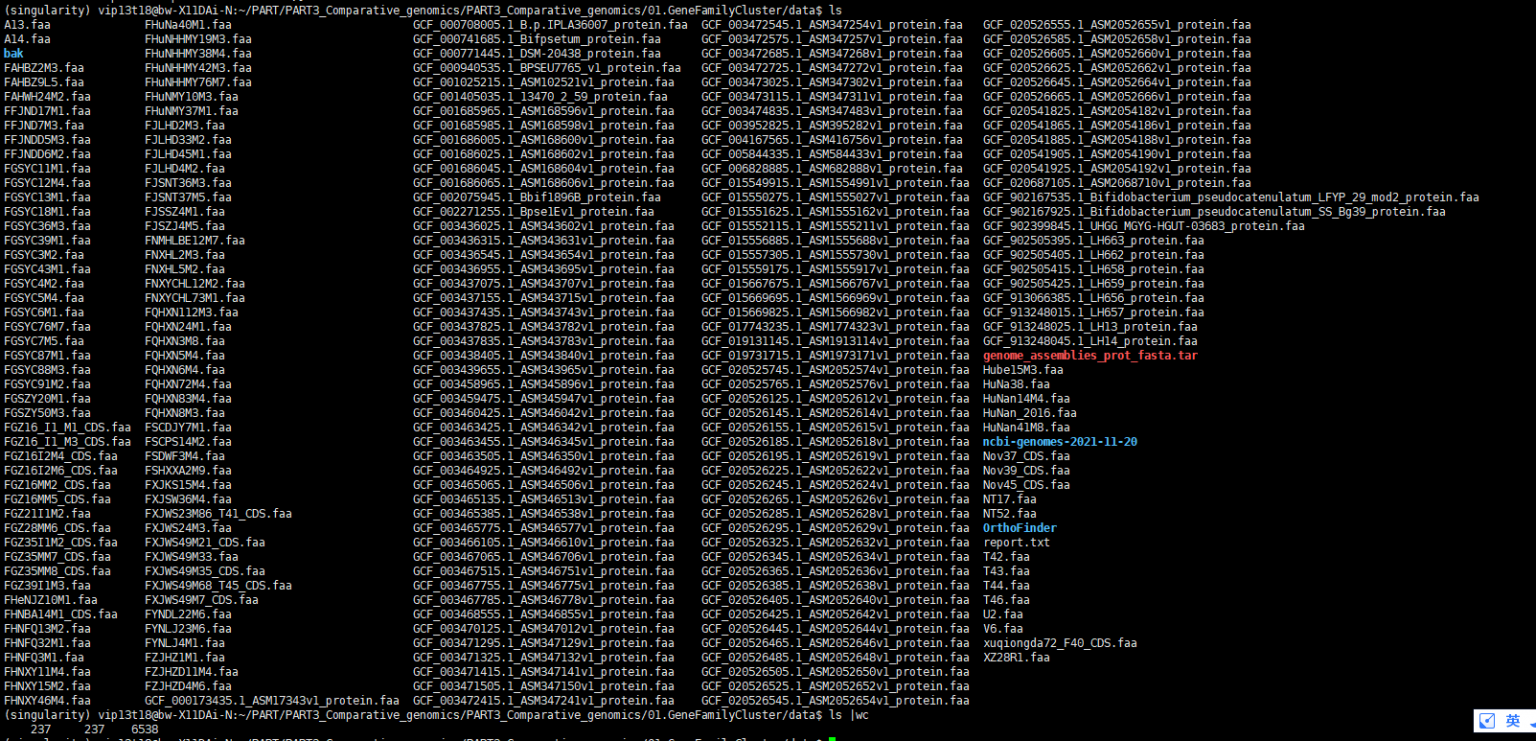Click the xuqiongda72_F40_CDS.faa file name
The image size is (1536, 741).
(1059, 643)
